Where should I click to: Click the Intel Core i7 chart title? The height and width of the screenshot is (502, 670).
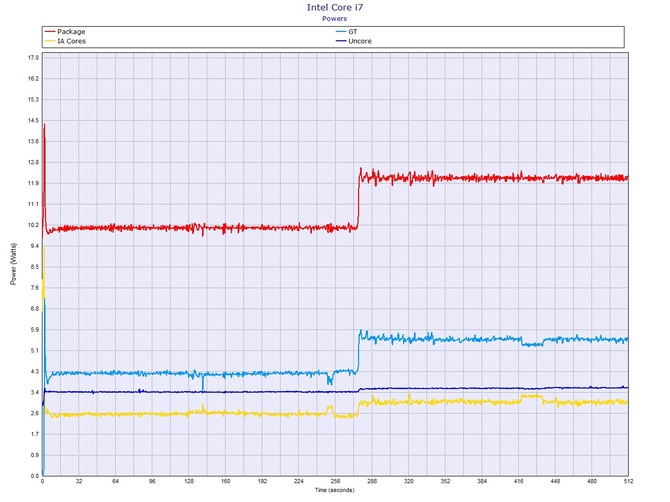(x=335, y=7)
